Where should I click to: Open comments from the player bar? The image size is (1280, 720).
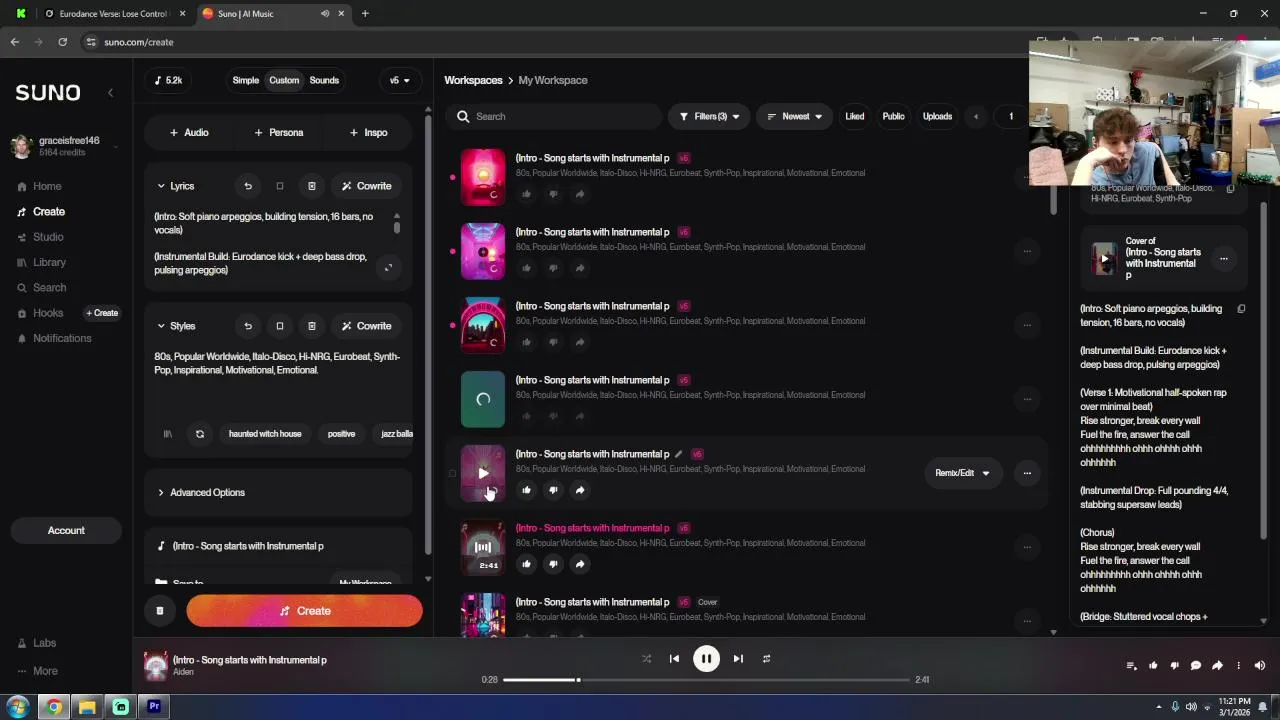1196,666
